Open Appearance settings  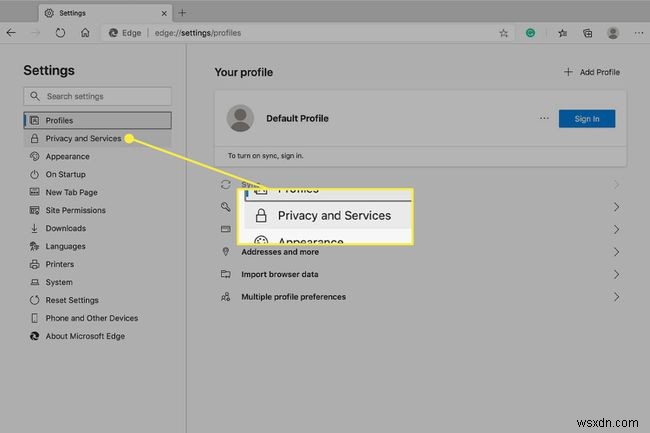pyautogui.click(x=97, y=156)
